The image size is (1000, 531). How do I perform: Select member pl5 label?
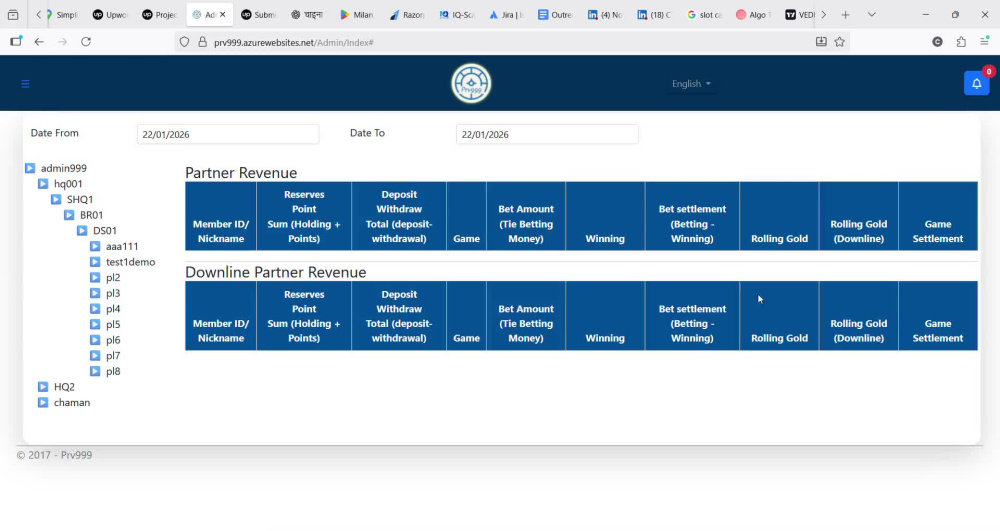114,324
